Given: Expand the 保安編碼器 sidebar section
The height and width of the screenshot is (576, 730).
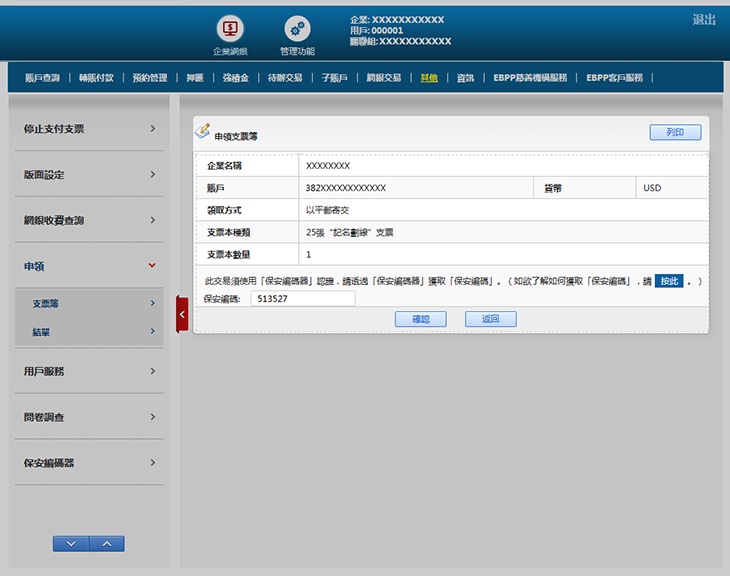Looking at the screenshot, I should click(88, 463).
